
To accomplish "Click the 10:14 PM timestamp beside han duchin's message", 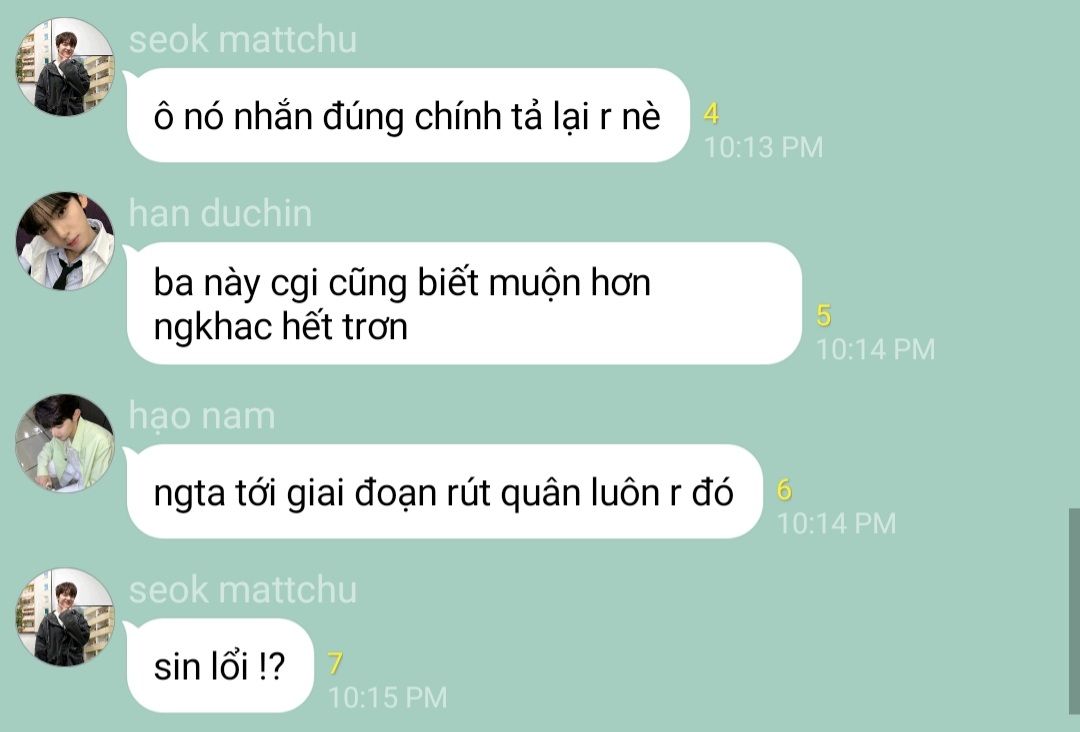I will click(875, 349).
